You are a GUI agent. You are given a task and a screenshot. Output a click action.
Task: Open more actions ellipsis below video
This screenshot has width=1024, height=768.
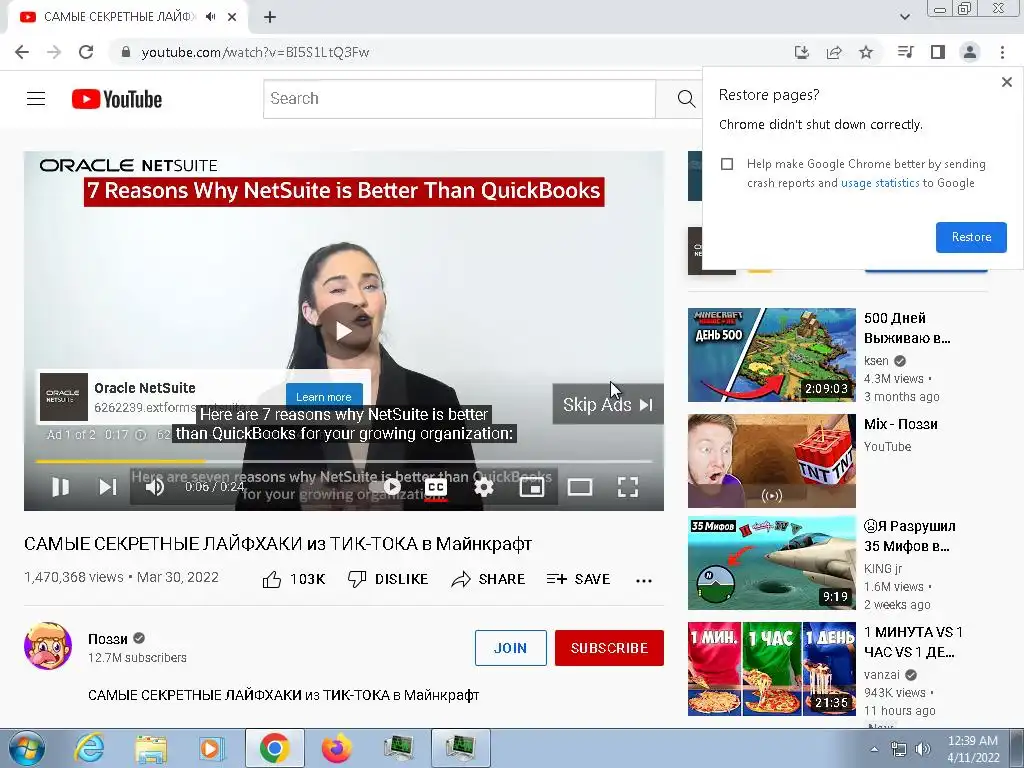pyautogui.click(x=644, y=580)
